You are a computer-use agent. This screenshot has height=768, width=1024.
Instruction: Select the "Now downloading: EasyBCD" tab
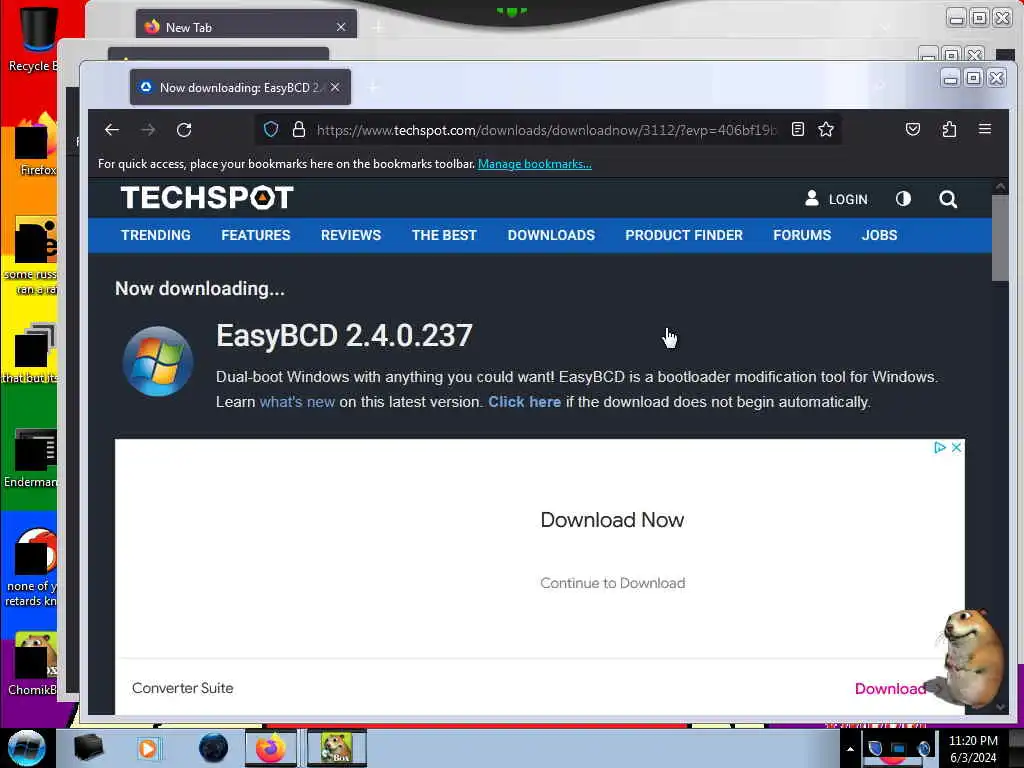pos(240,88)
